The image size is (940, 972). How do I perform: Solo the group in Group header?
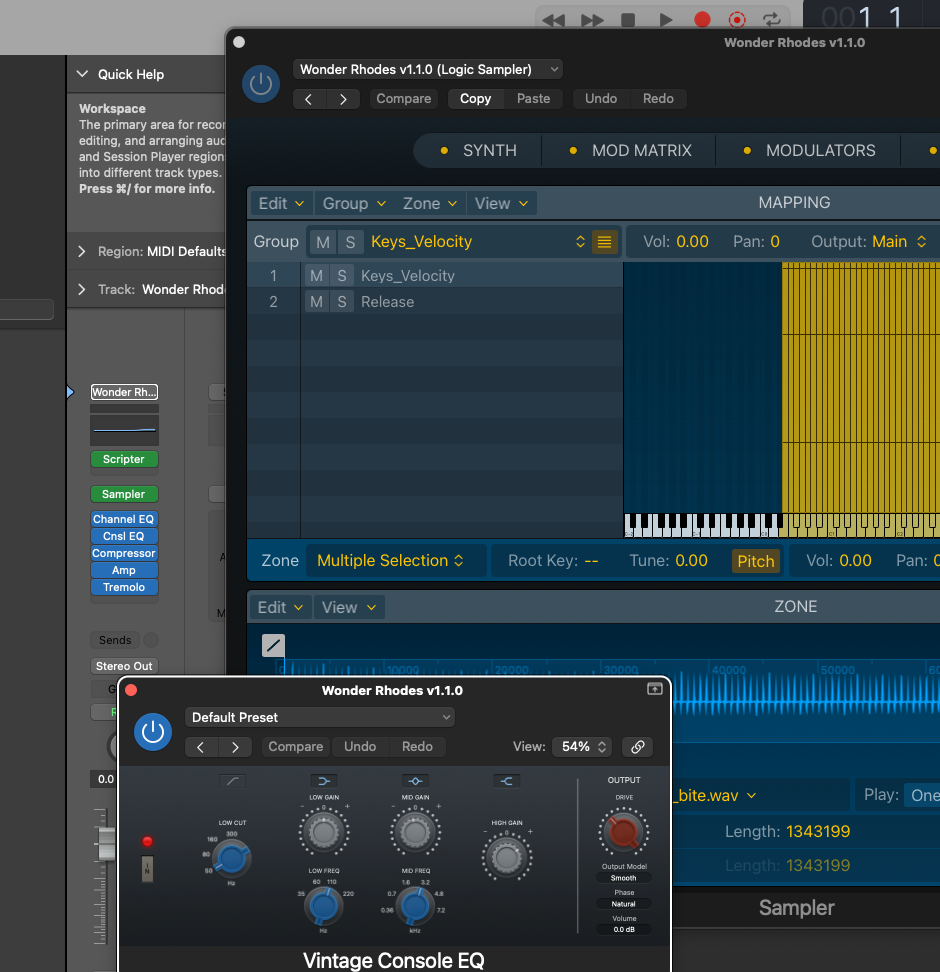pos(350,242)
